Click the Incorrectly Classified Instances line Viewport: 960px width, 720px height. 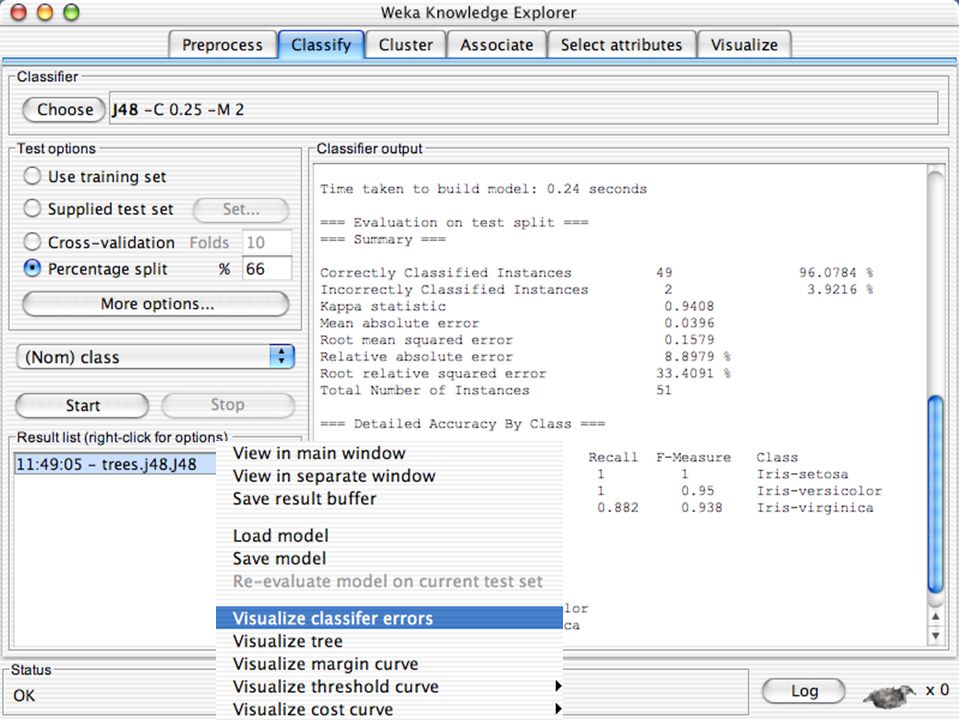click(x=596, y=289)
